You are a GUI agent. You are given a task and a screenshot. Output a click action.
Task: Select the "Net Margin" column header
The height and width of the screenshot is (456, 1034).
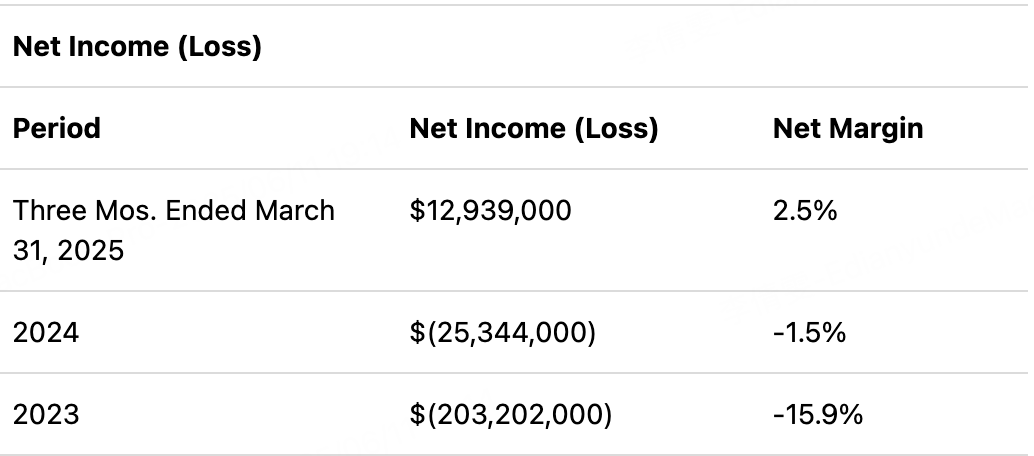click(x=848, y=129)
